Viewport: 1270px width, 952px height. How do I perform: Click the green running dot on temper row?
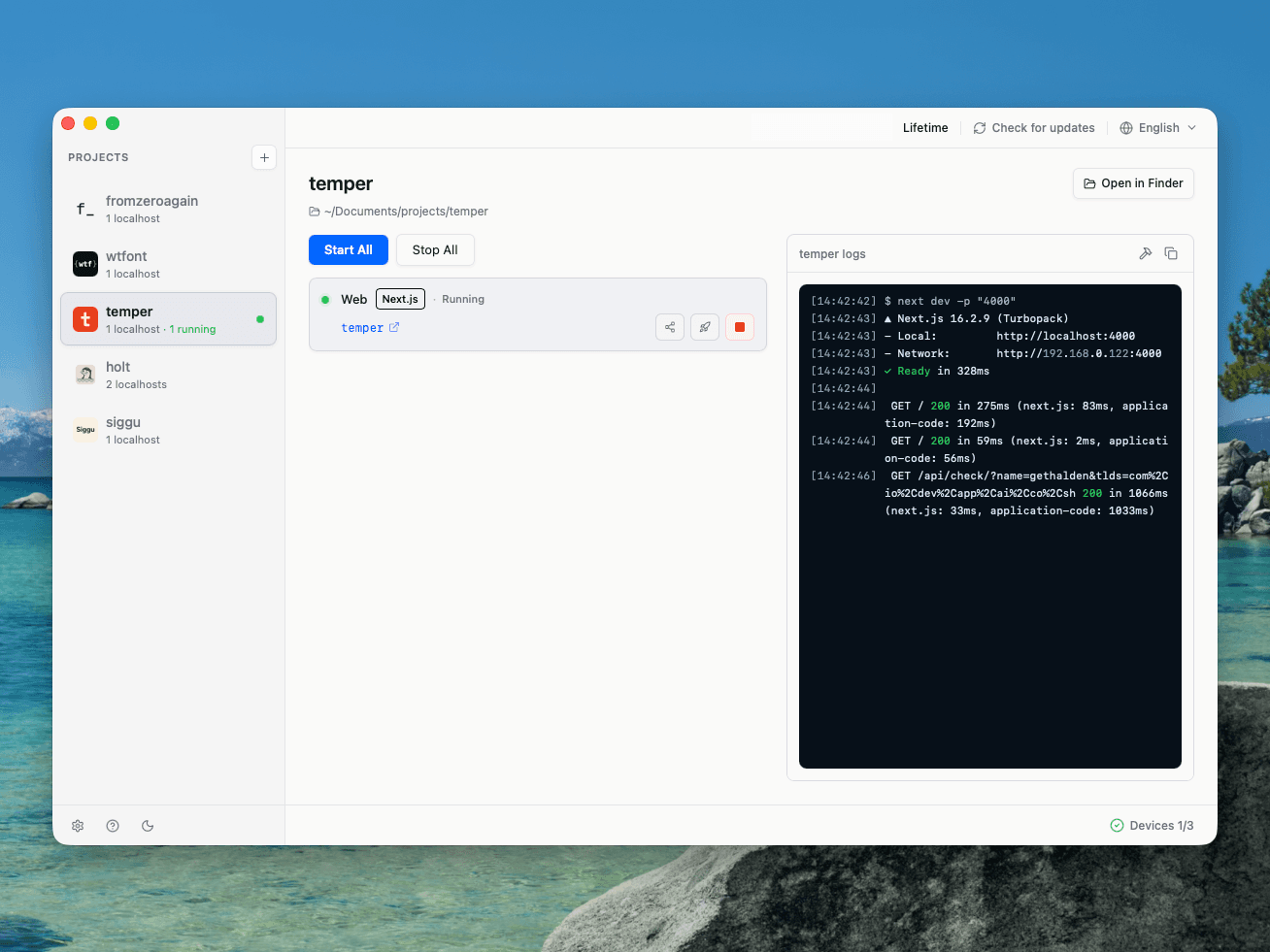pos(260,319)
